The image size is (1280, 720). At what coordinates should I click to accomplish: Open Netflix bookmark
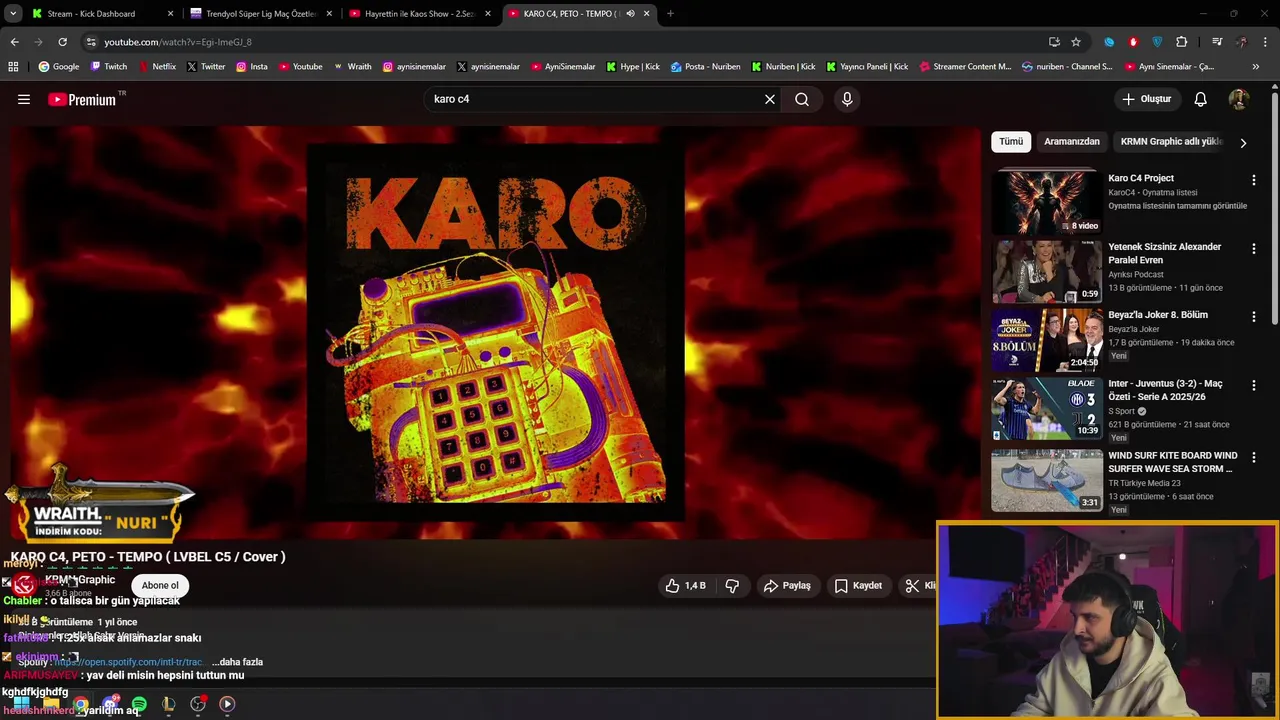pyautogui.click(x=156, y=67)
